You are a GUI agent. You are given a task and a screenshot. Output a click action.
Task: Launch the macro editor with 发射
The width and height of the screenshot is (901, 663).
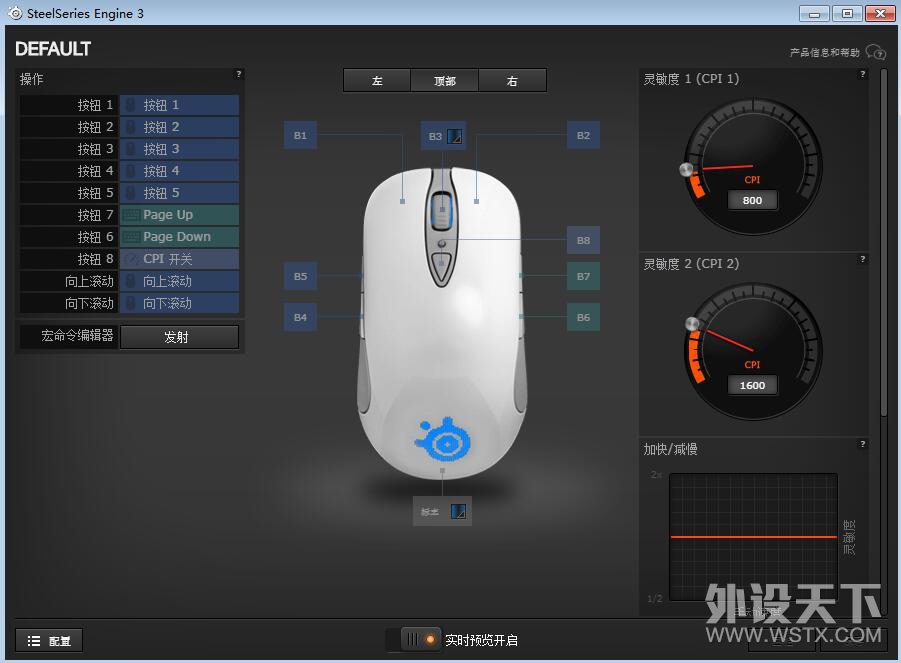tap(179, 337)
